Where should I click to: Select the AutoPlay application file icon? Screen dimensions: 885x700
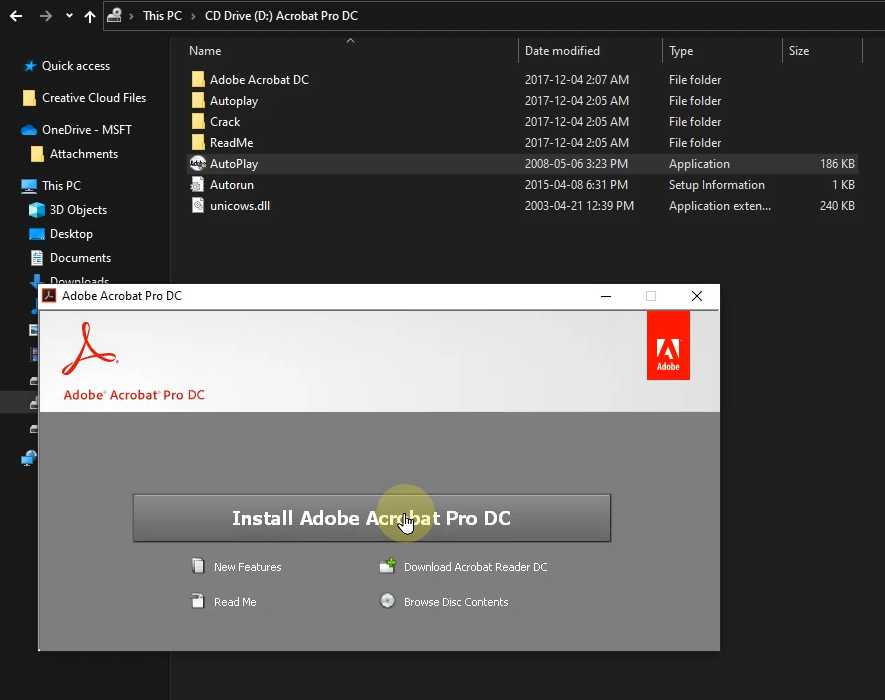click(x=198, y=164)
